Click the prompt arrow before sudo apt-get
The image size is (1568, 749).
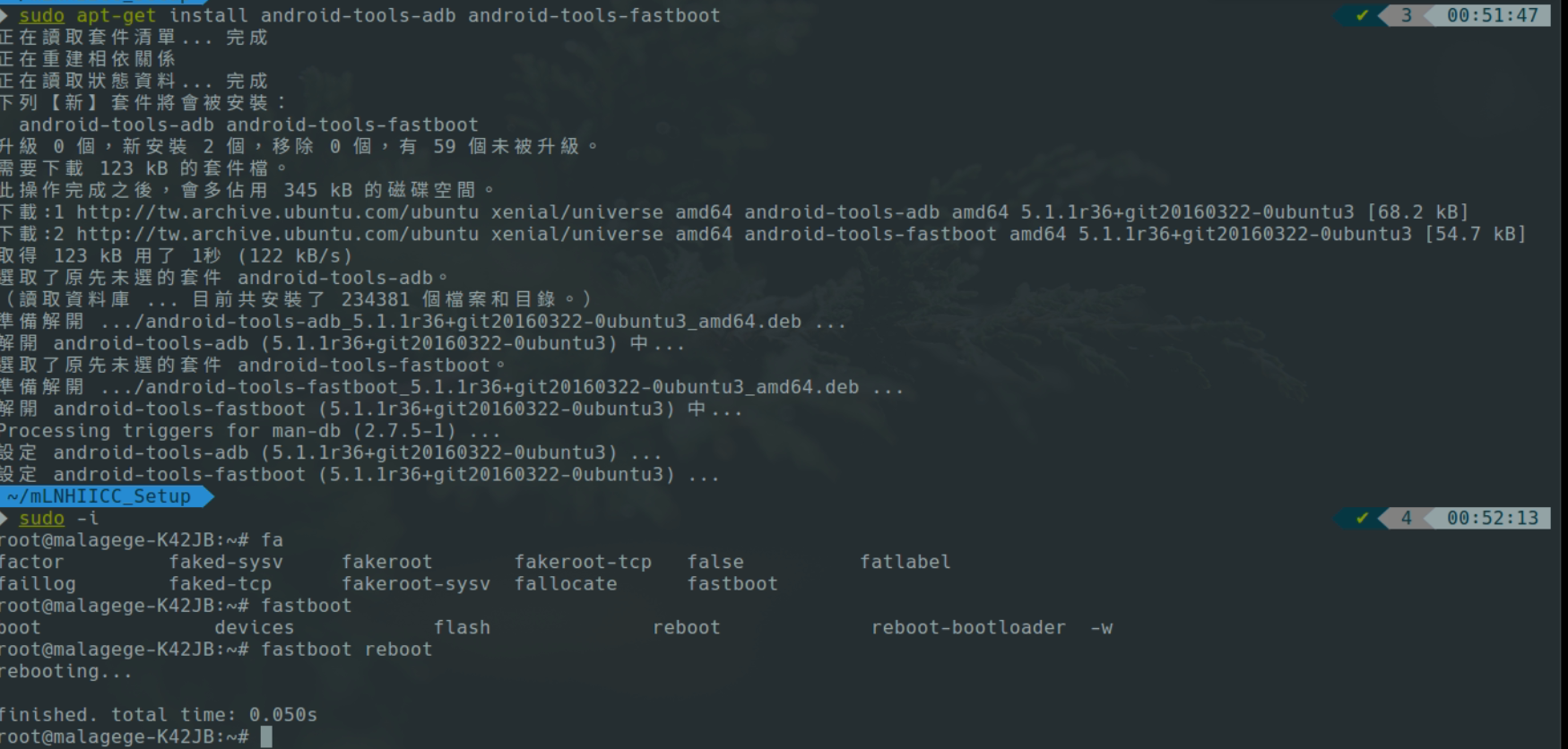point(4,15)
